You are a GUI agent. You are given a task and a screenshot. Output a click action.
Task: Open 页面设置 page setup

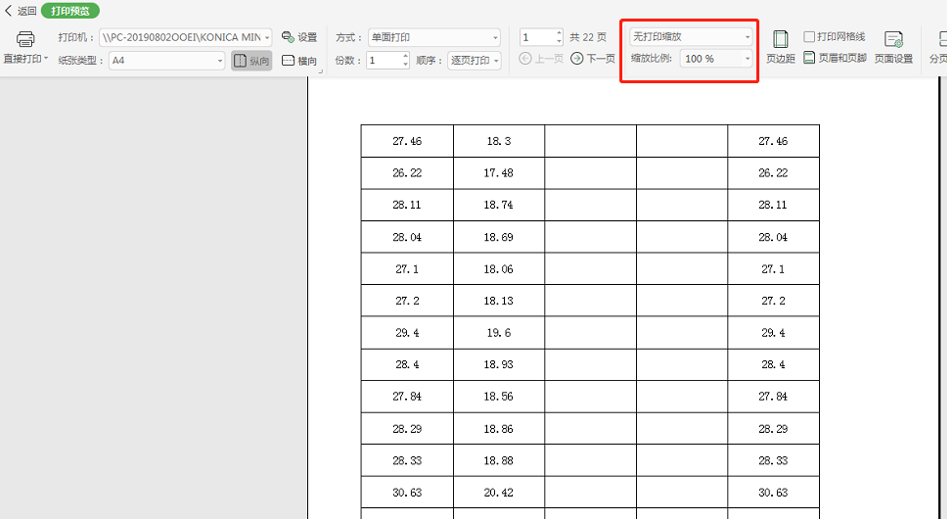click(x=893, y=47)
